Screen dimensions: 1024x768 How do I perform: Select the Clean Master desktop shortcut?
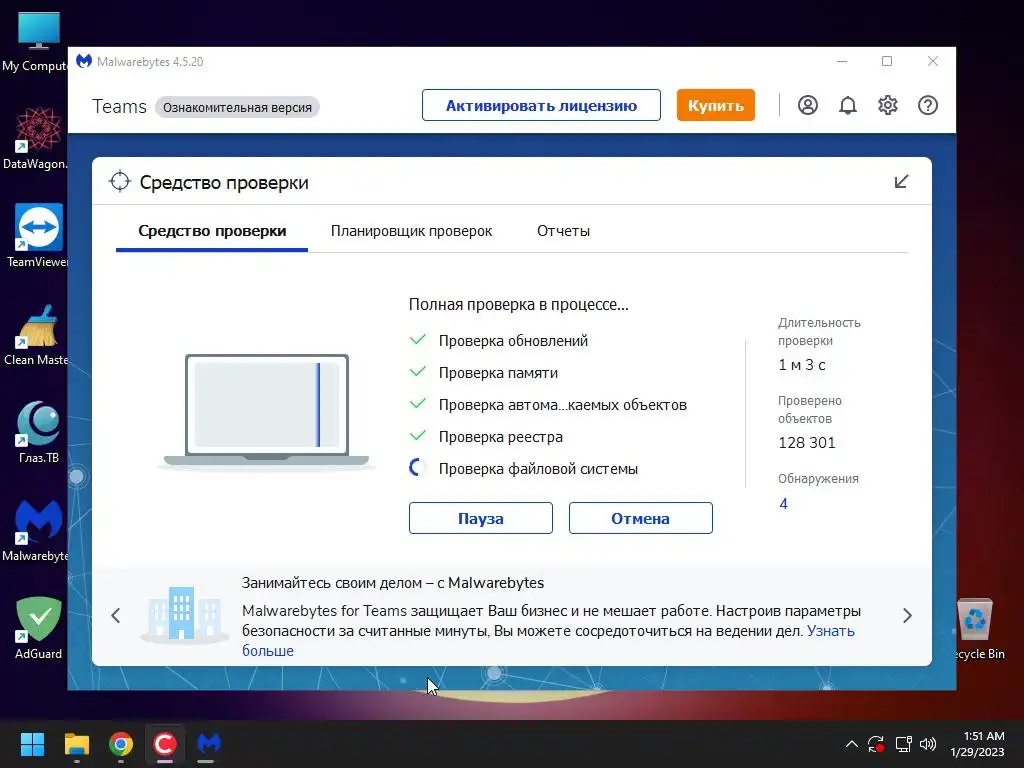tap(36, 334)
